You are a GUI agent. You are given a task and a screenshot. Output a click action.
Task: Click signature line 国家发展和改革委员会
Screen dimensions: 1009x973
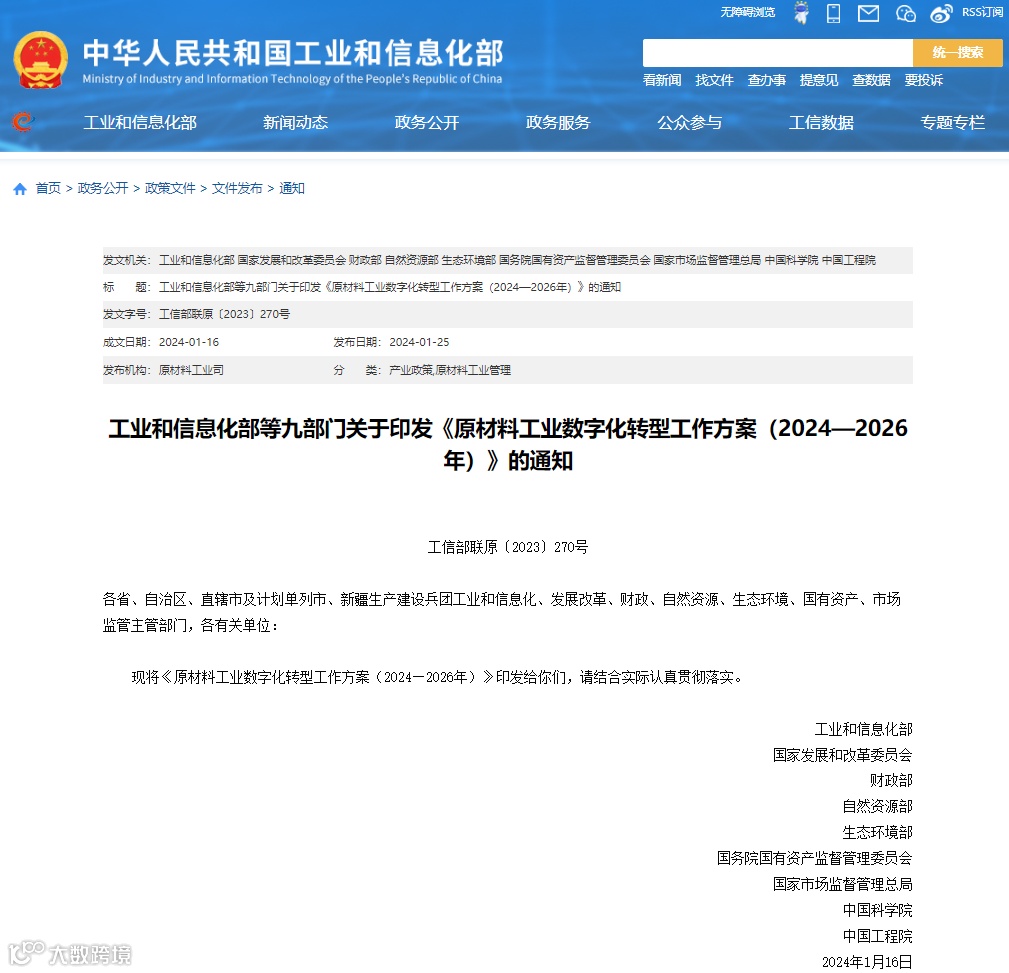(x=842, y=755)
